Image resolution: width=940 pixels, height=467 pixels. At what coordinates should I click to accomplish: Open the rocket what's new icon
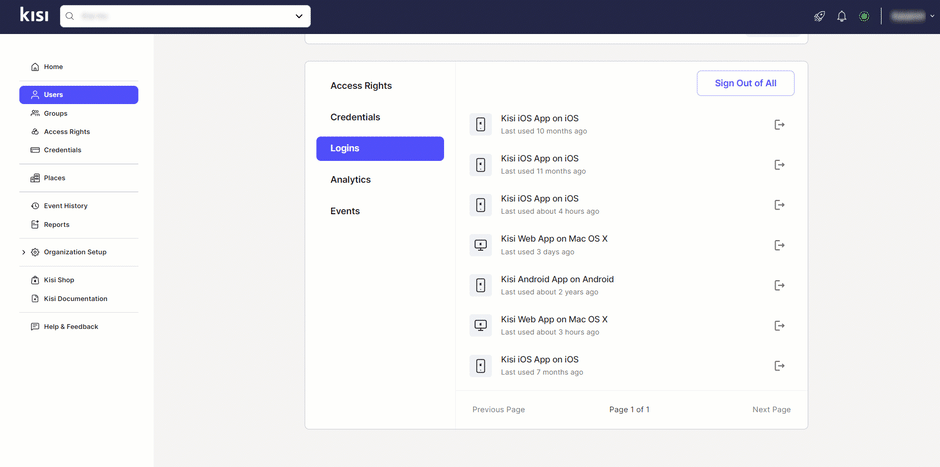819,17
